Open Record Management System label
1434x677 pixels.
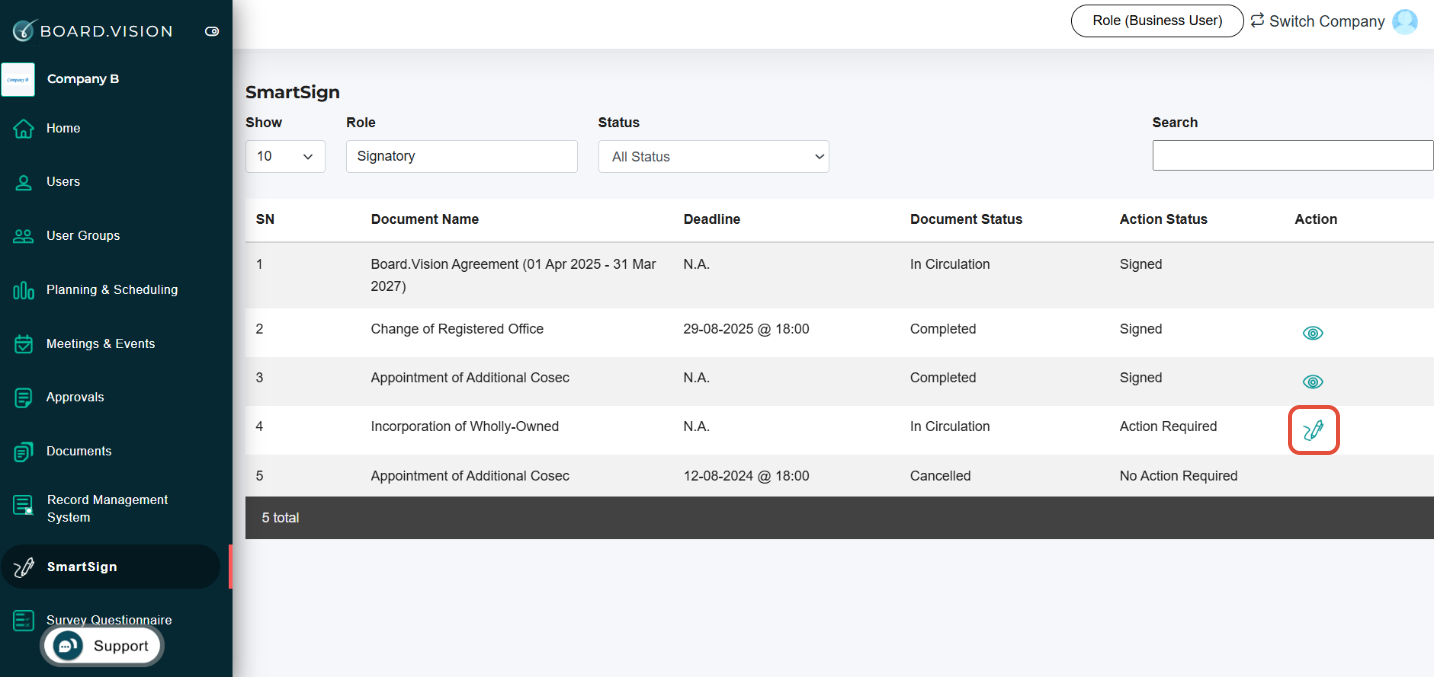[107, 509]
